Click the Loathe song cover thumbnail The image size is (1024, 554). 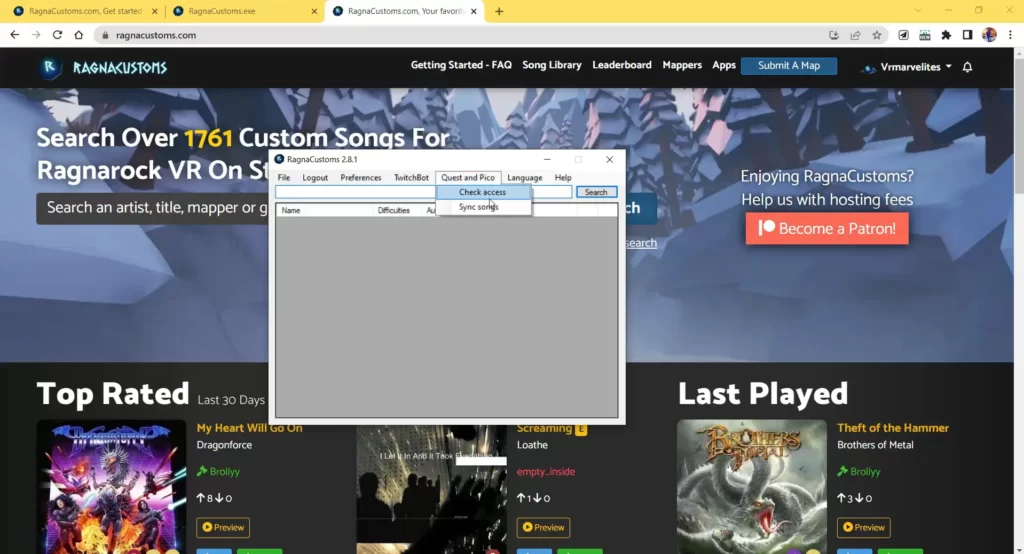tap(432, 490)
